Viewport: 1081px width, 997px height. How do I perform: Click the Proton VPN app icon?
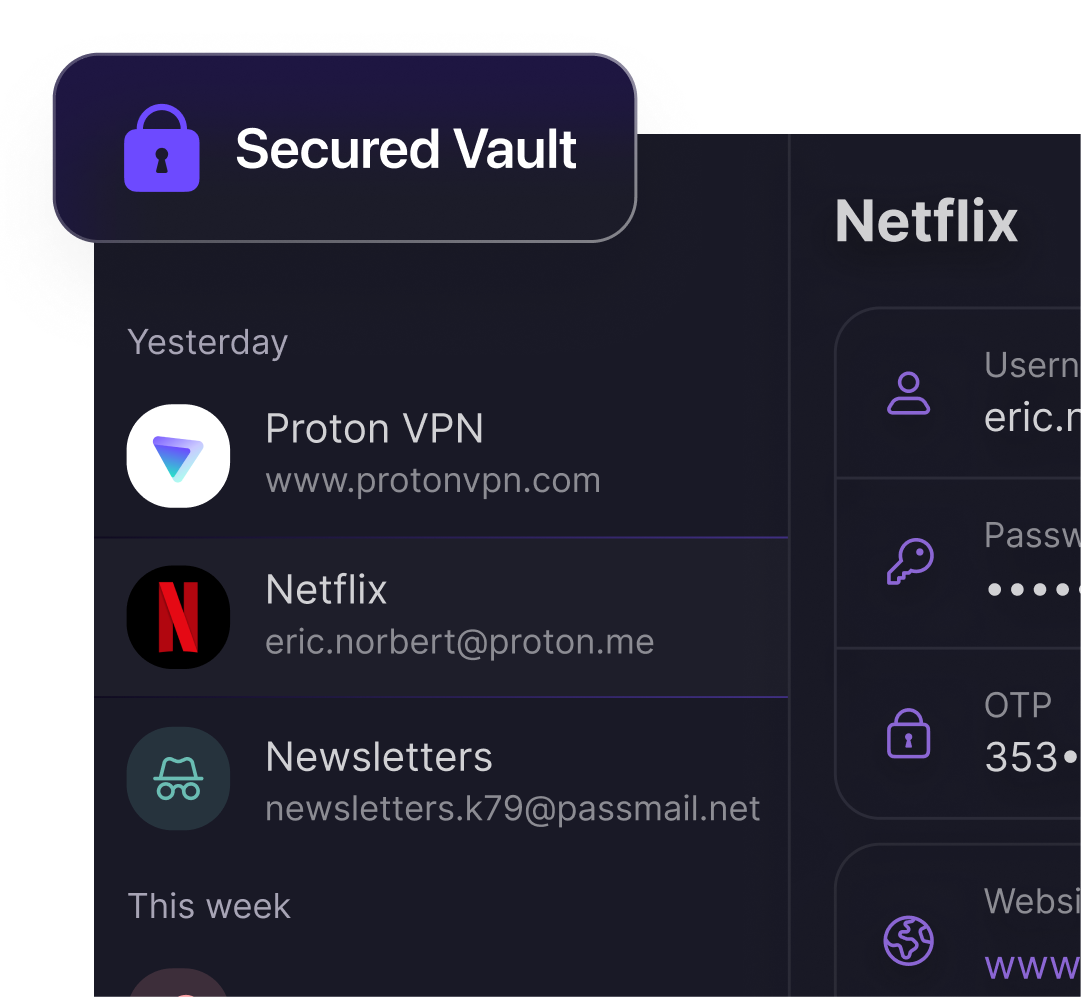(178, 456)
